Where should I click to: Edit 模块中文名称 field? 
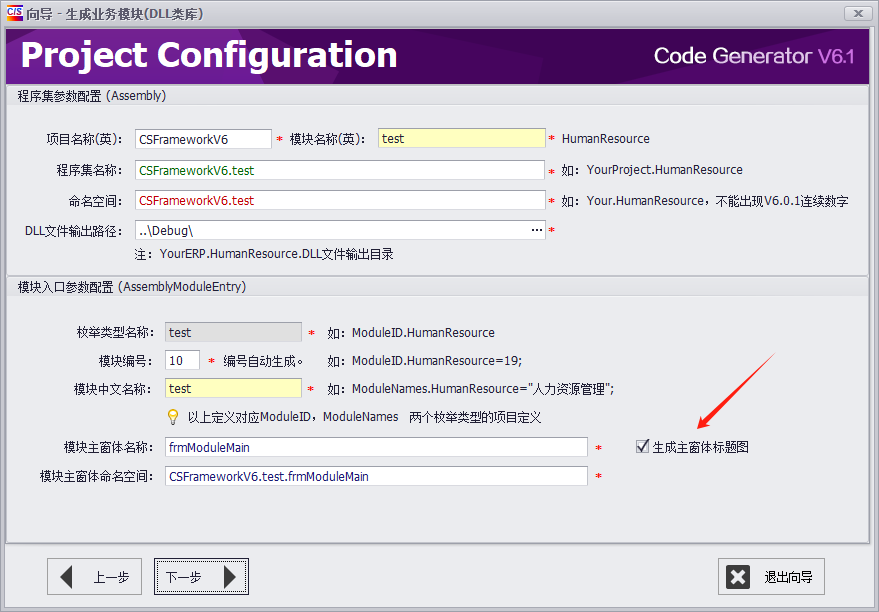click(x=233, y=388)
